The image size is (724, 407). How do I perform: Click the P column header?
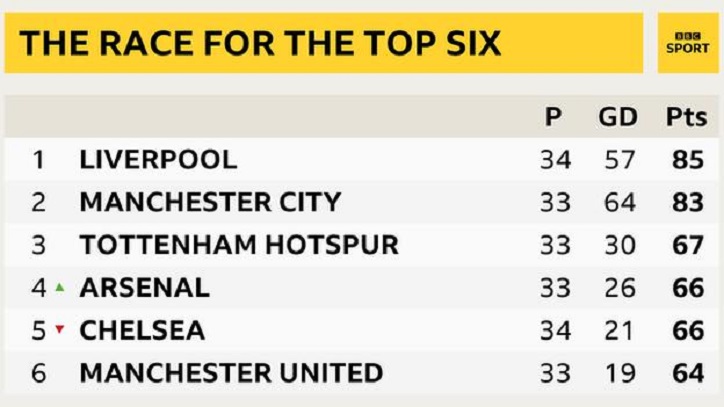(553, 117)
